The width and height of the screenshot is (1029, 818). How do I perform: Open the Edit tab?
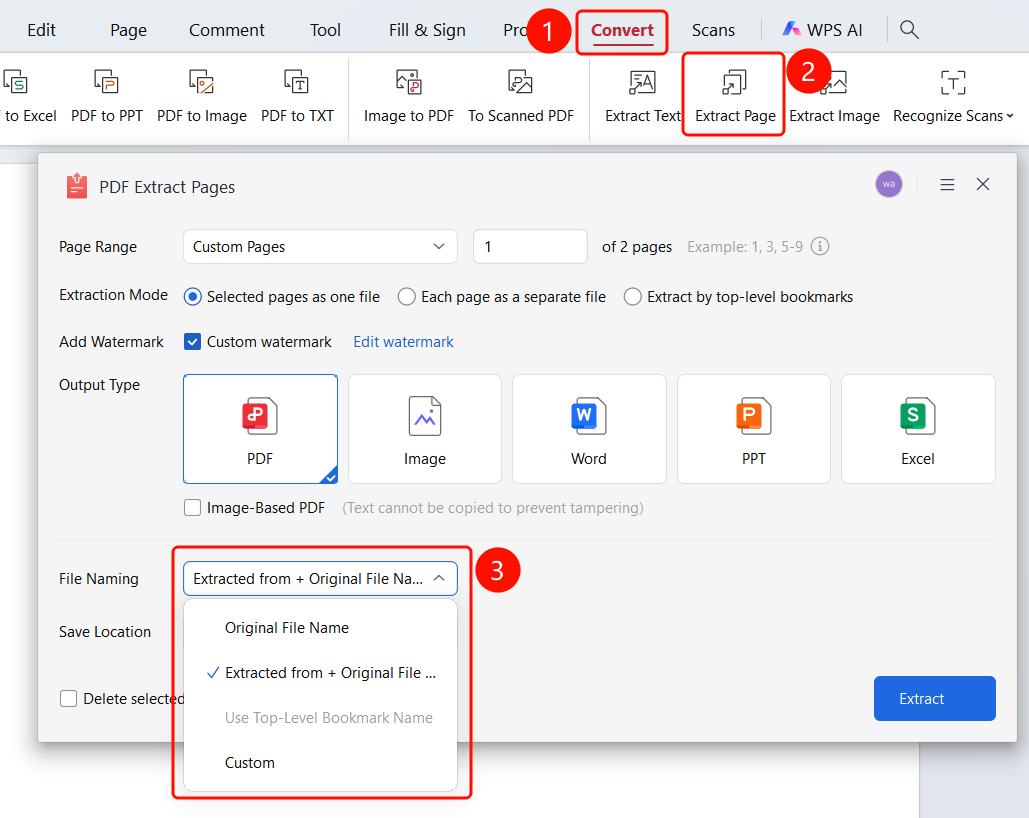(41, 30)
